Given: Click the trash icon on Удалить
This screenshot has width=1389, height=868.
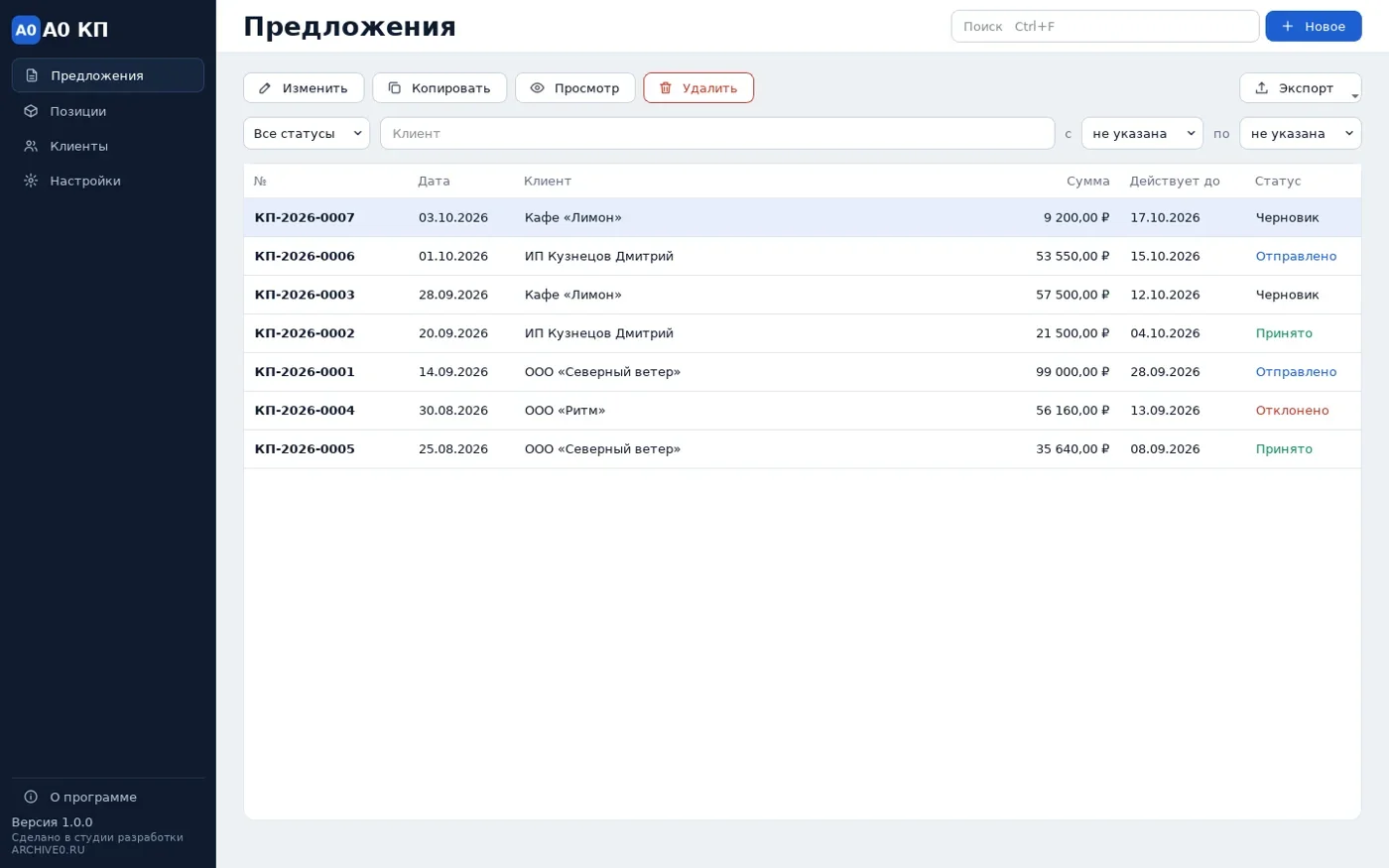Looking at the screenshot, I should coord(666,88).
